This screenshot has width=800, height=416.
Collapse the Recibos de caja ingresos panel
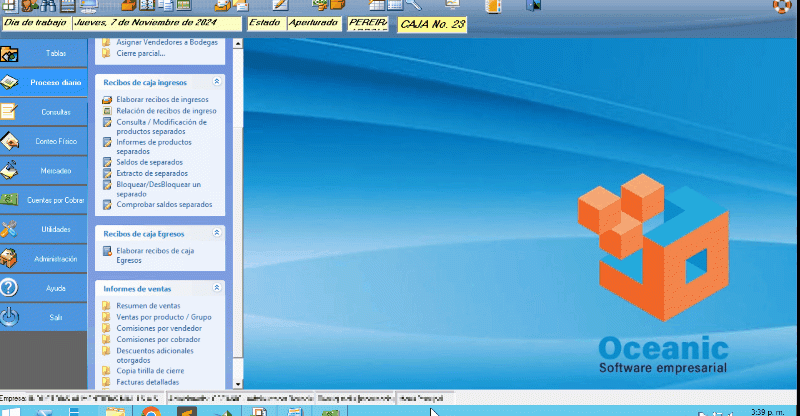point(216,82)
